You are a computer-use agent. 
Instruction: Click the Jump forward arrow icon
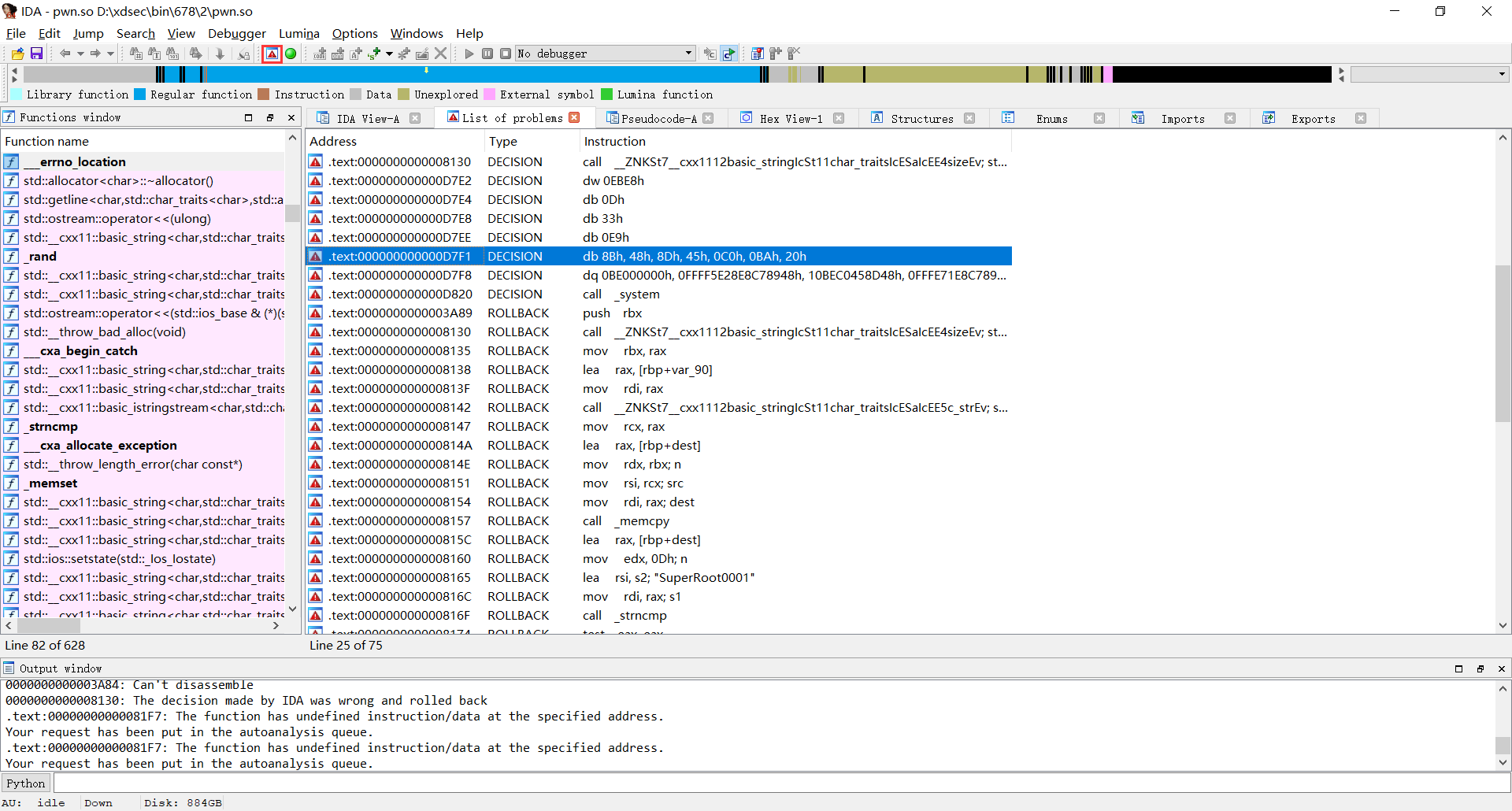tap(95, 54)
